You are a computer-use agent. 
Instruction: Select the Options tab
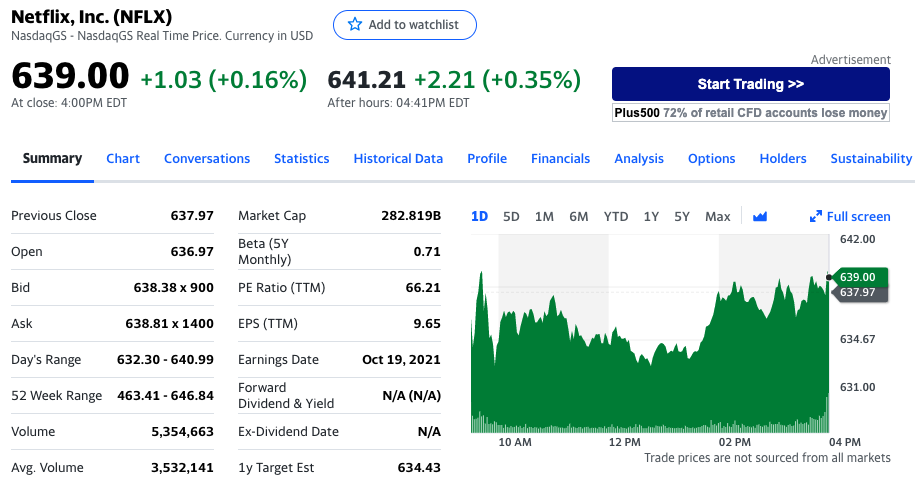711,158
